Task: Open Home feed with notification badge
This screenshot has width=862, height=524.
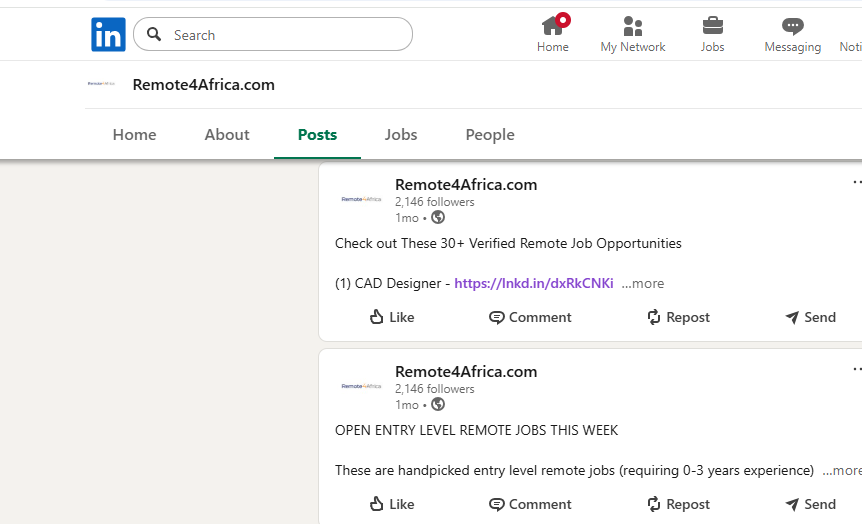Action: click(552, 34)
